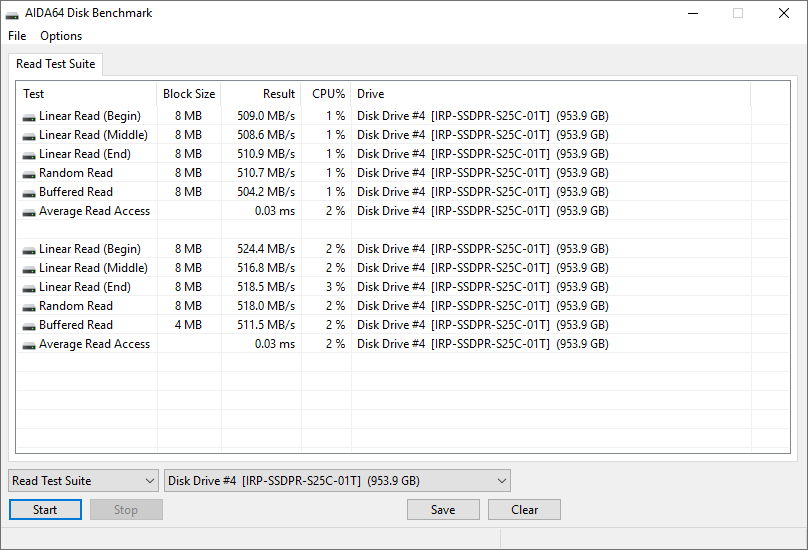This screenshot has width=808, height=550.
Task: Expand the Disk Drive #4 selector
Action: coord(337,481)
